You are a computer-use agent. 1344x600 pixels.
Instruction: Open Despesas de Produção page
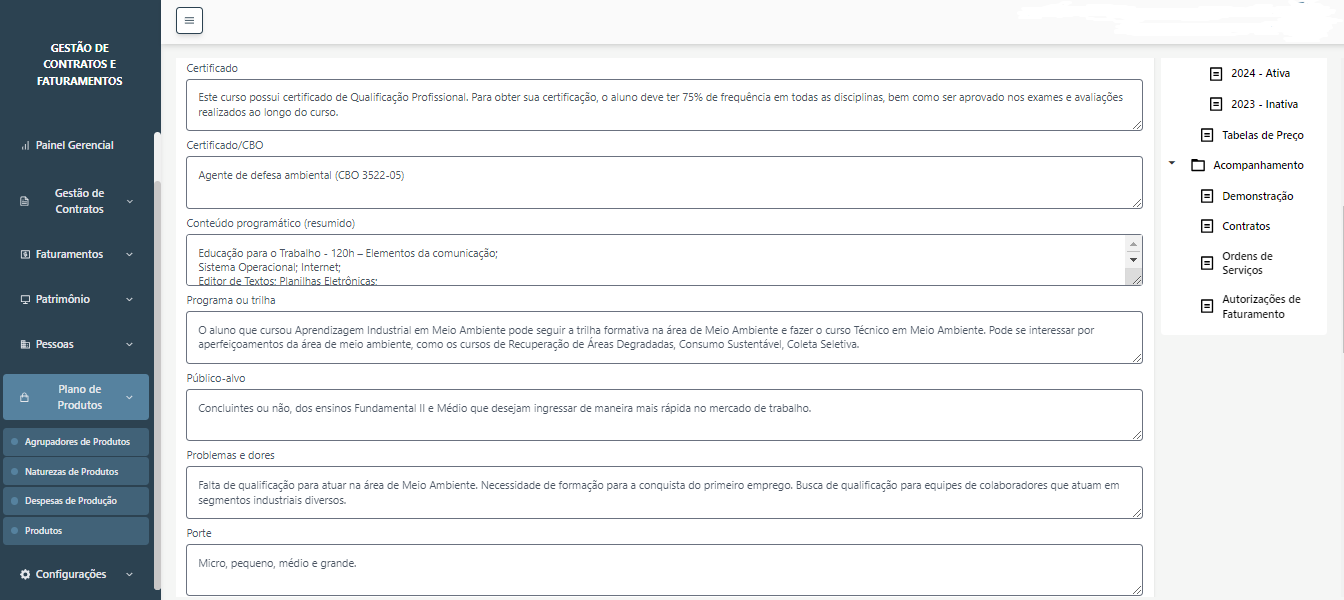tap(70, 501)
